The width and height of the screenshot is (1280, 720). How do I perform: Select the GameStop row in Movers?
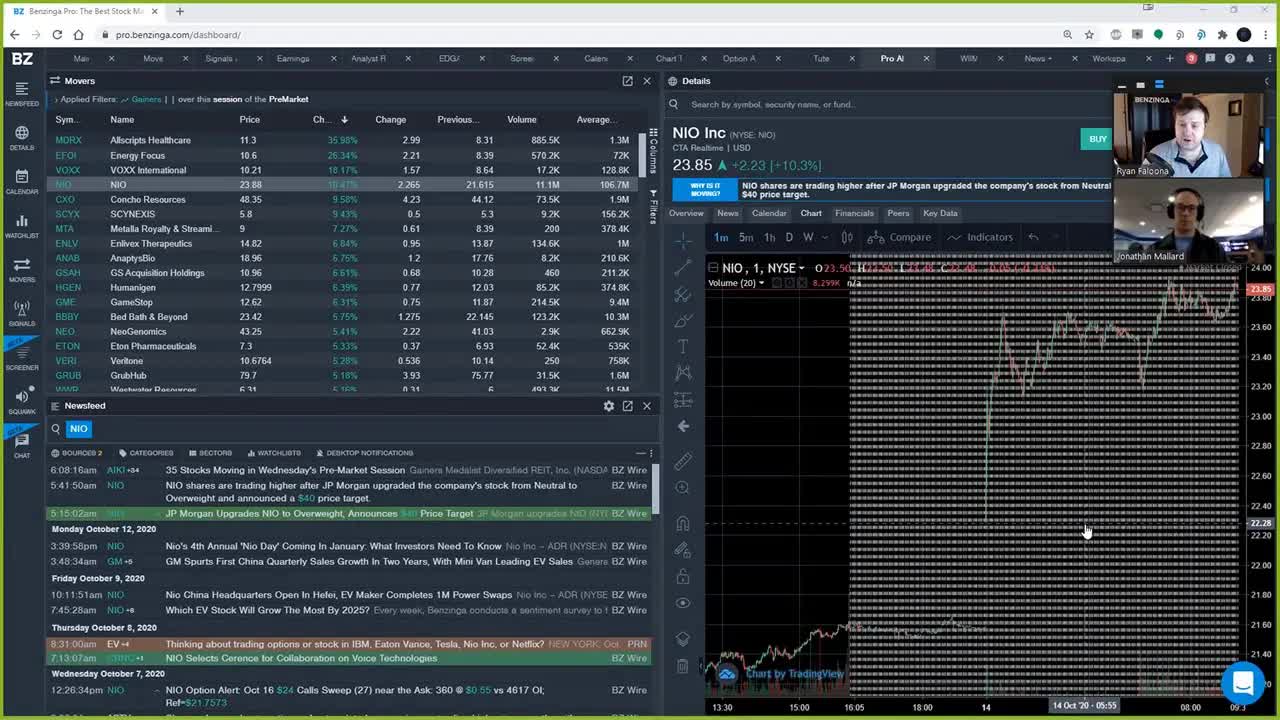point(343,302)
